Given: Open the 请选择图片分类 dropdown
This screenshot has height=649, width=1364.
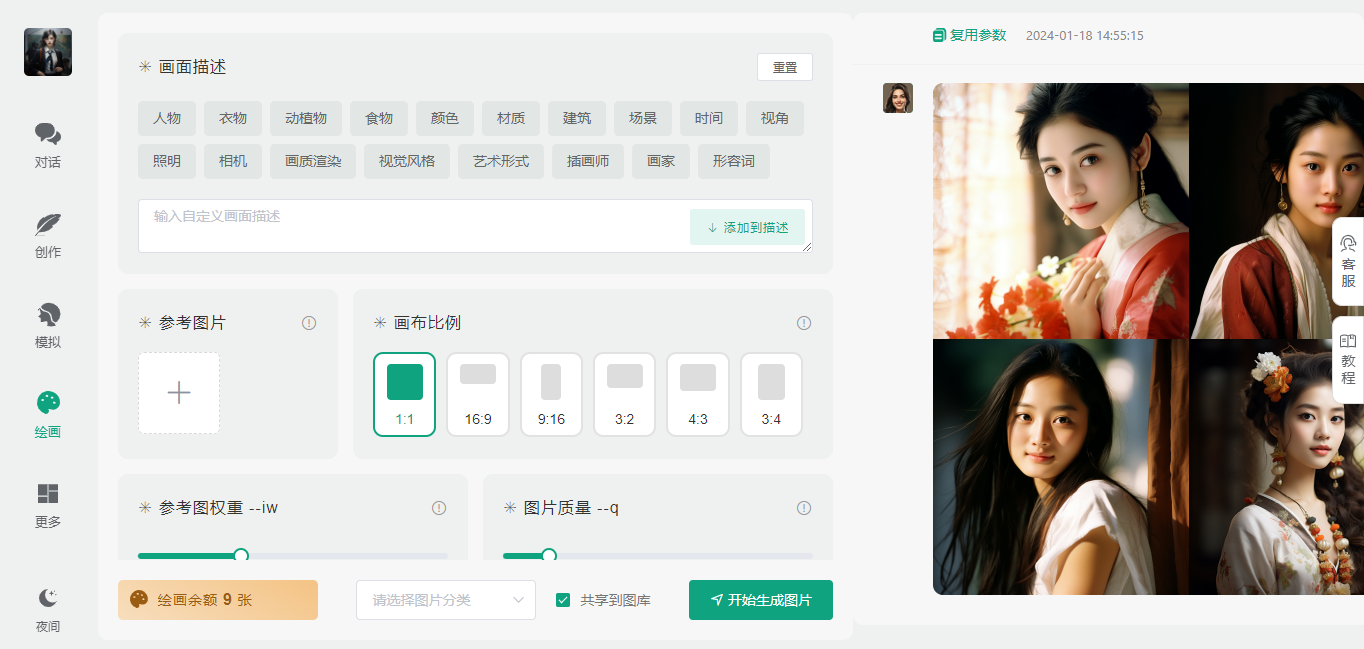Looking at the screenshot, I should [x=446, y=600].
